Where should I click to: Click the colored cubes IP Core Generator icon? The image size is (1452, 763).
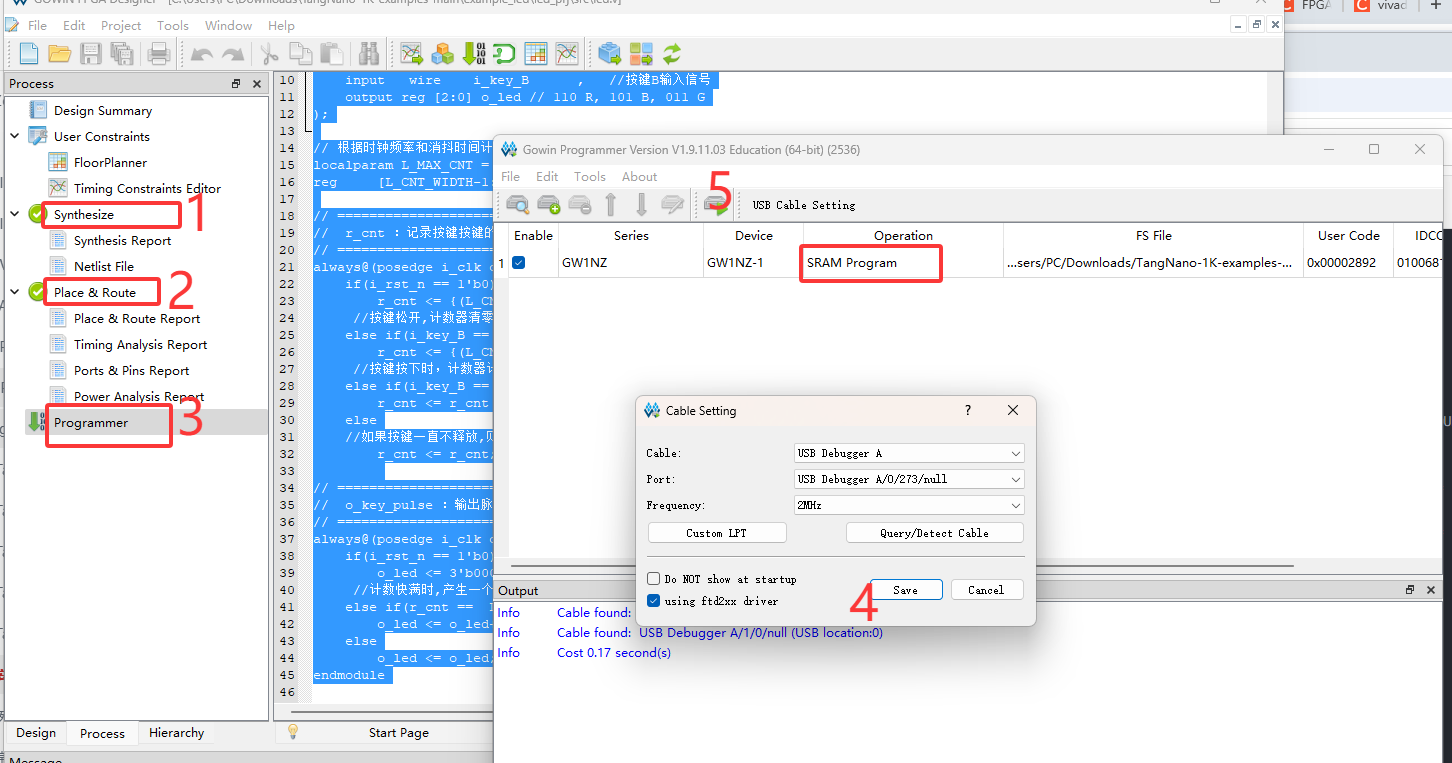442,53
